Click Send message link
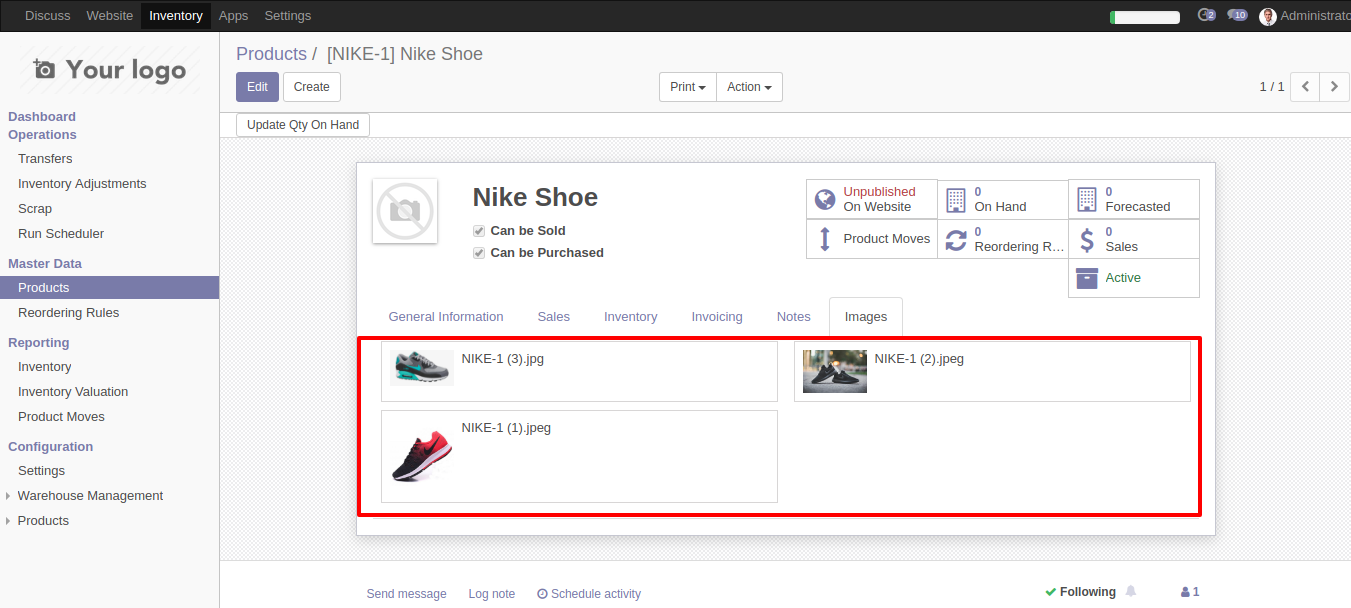 click(406, 594)
